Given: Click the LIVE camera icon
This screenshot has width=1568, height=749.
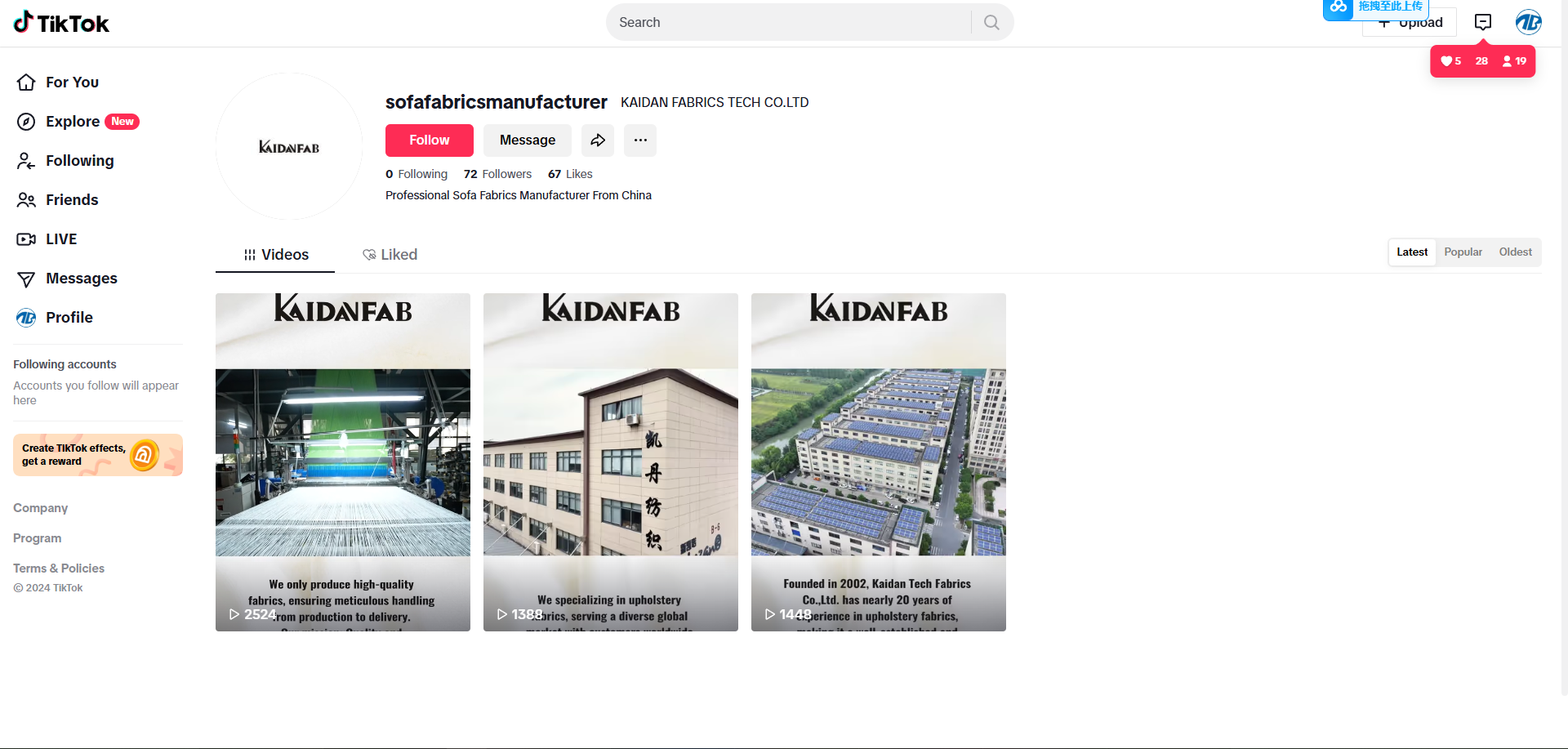Looking at the screenshot, I should point(26,239).
